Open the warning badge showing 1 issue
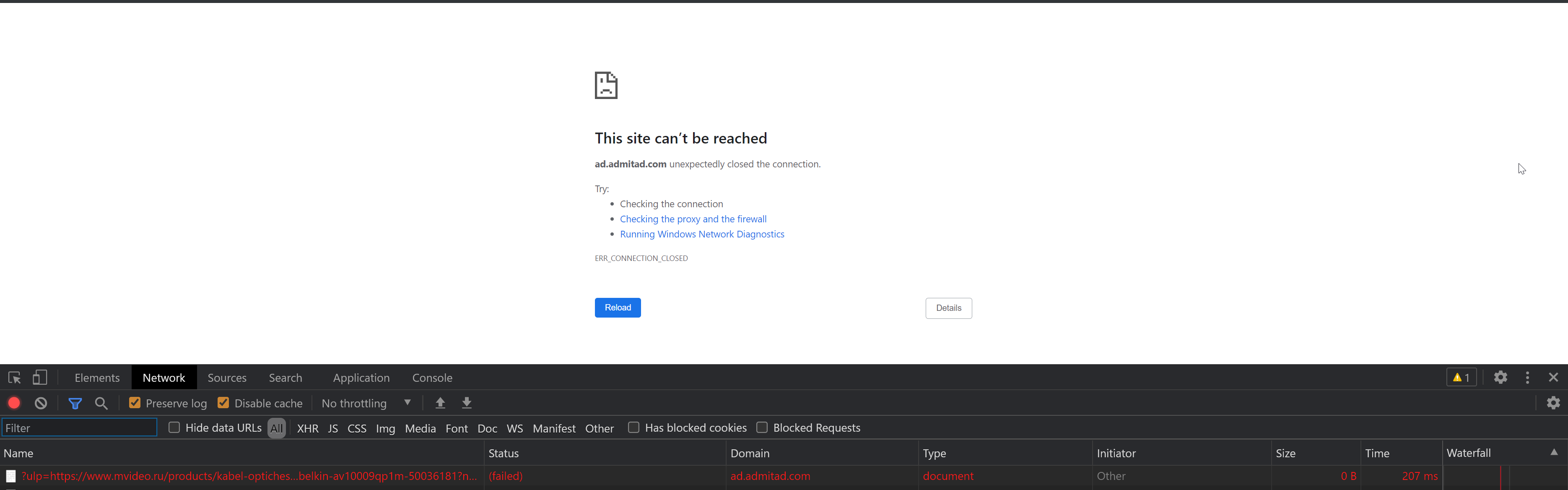 1461,377
